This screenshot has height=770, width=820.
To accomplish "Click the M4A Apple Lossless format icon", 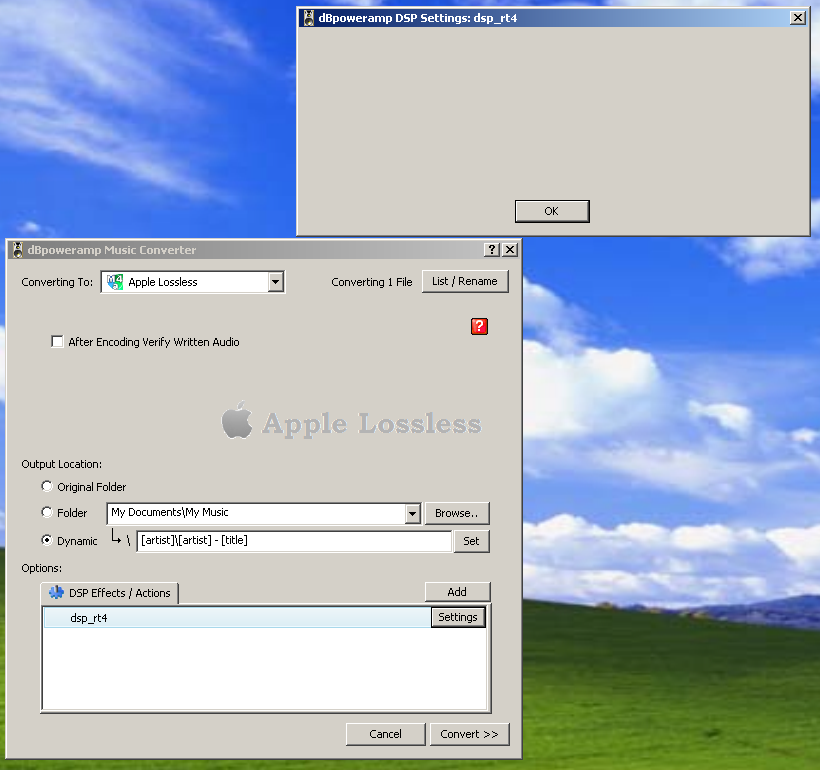I will pyautogui.click(x=115, y=282).
